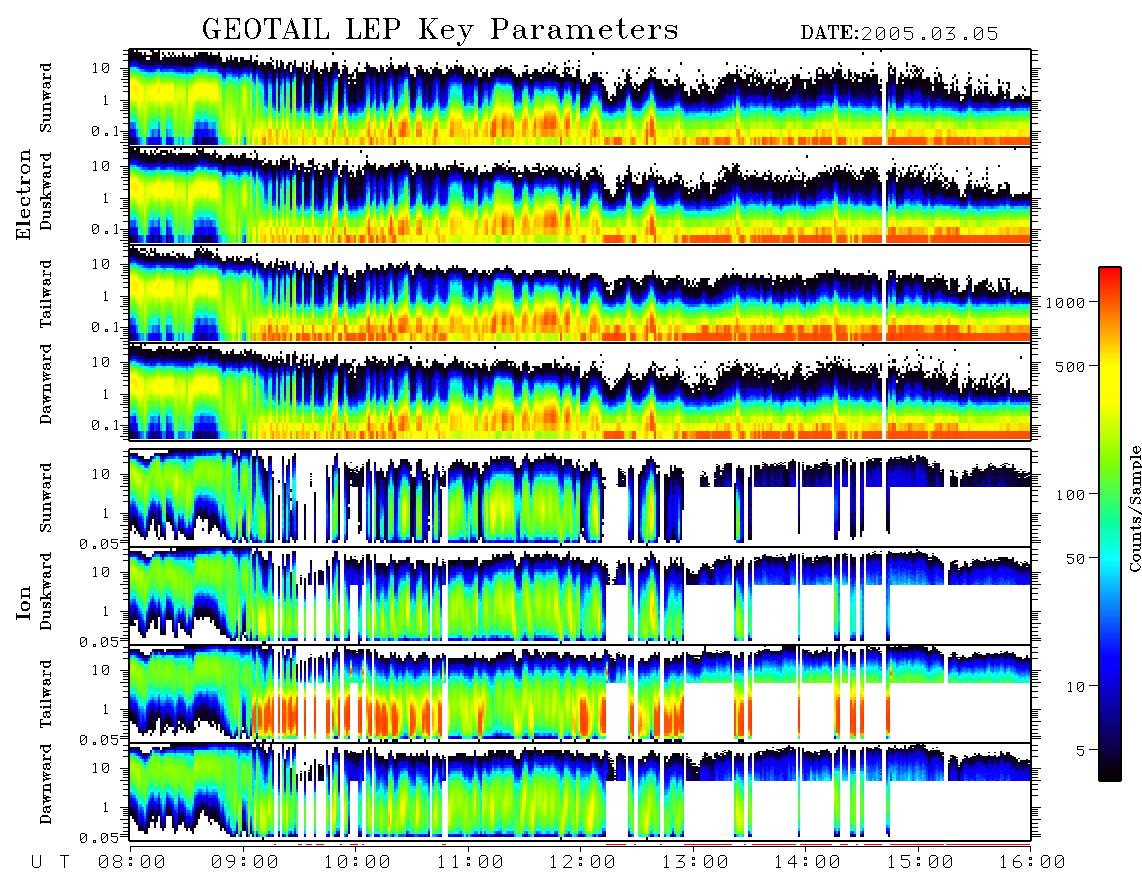
Task: Open the Electron Tailward spectrogram panel
Action: click(x=580, y=294)
